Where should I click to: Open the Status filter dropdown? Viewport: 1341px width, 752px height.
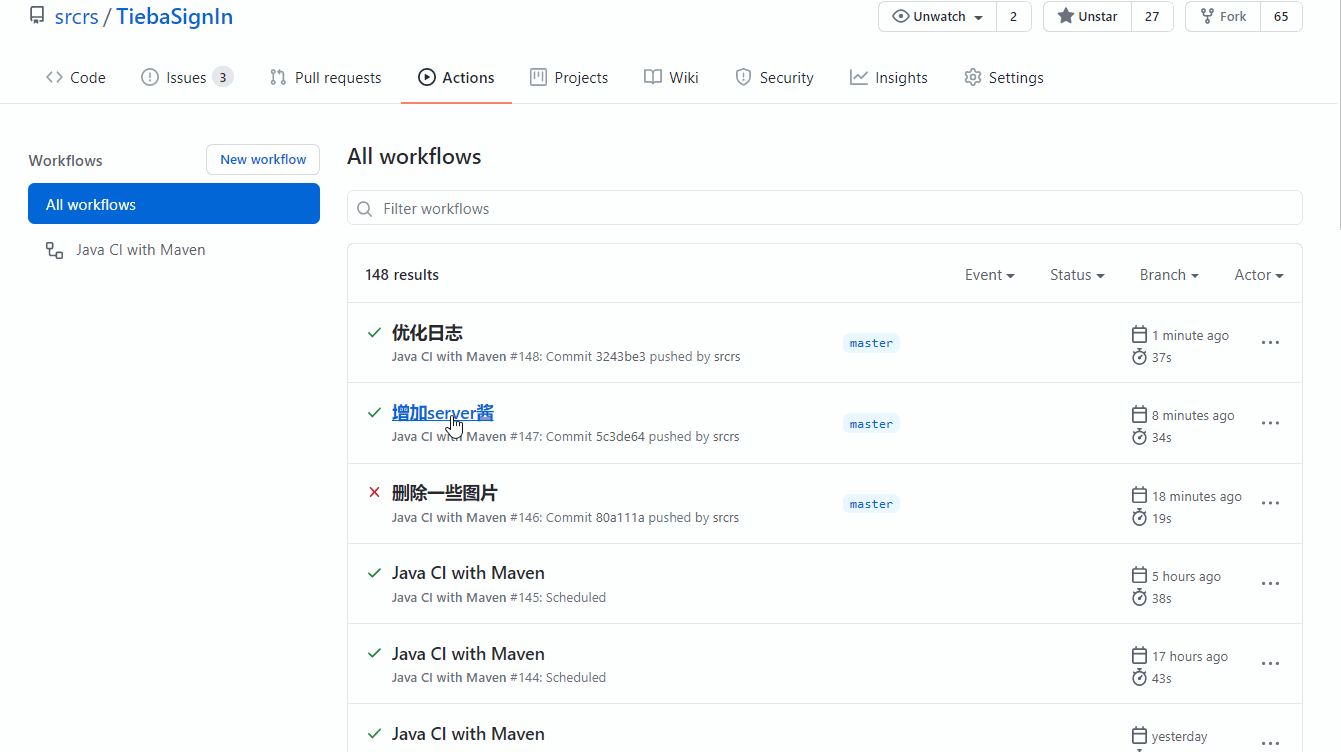[x=1077, y=275]
